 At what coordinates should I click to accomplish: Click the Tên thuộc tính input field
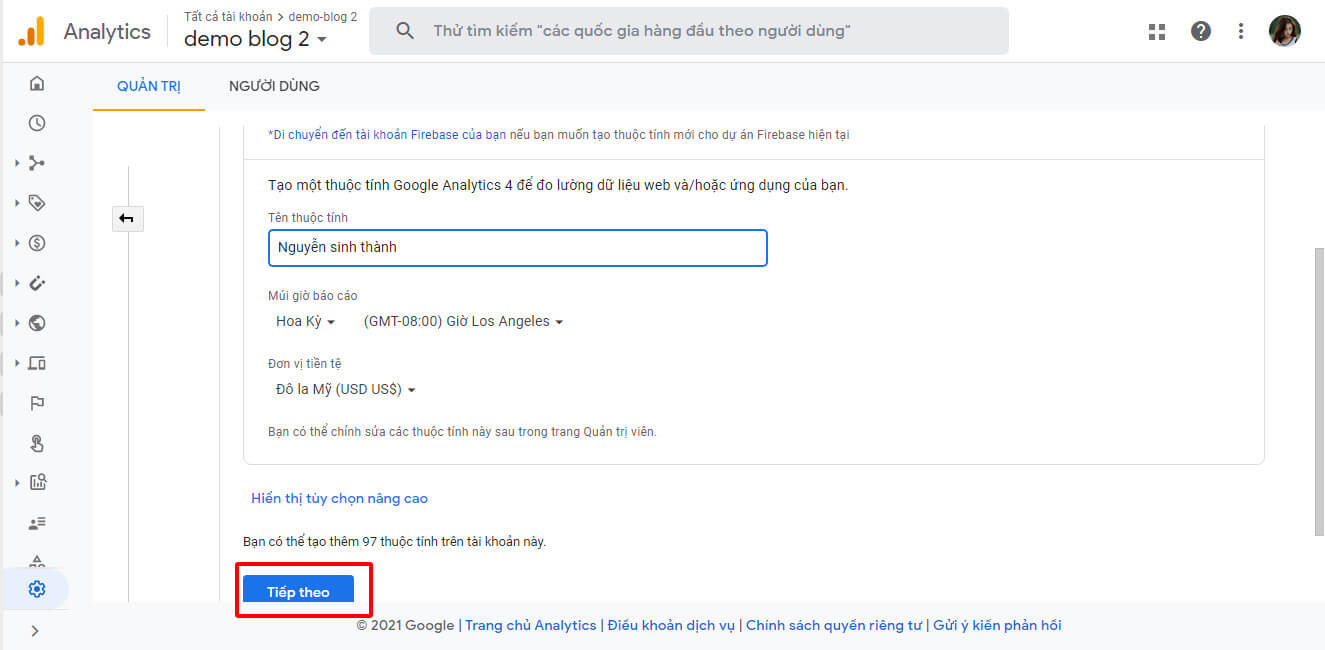click(517, 247)
